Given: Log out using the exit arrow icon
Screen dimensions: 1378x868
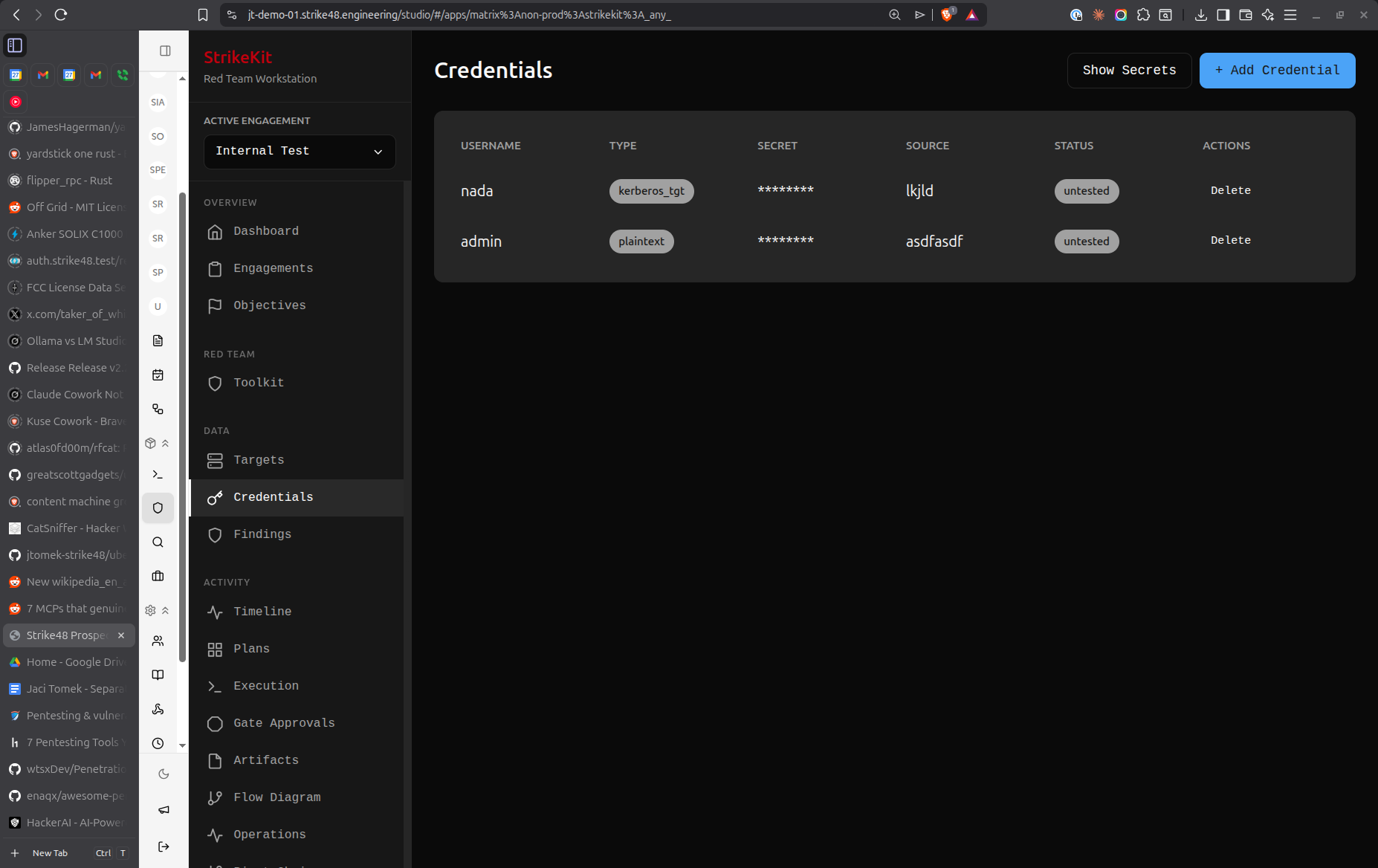Looking at the screenshot, I should pyautogui.click(x=164, y=846).
